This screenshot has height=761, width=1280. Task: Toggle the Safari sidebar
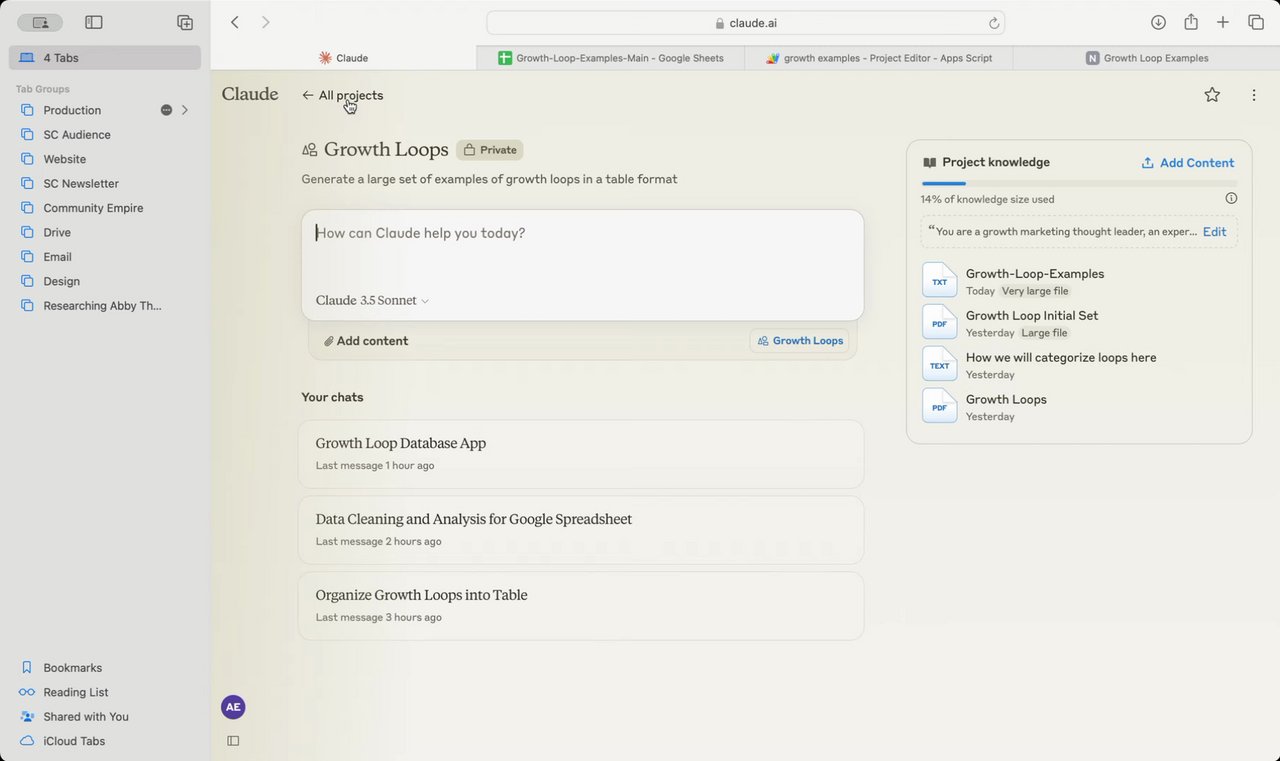pos(94,22)
